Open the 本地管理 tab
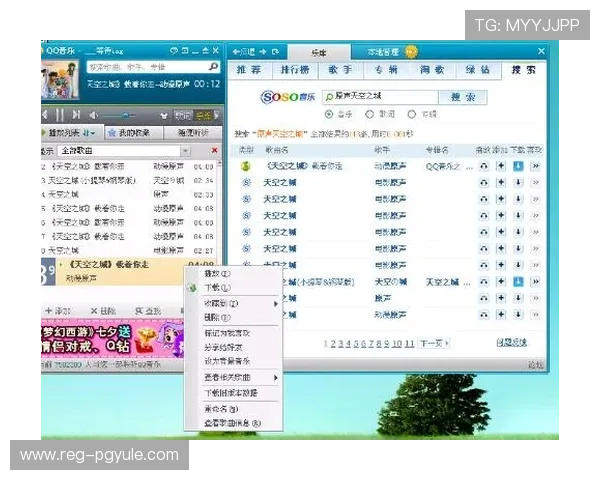 pyautogui.click(x=383, y=52)
